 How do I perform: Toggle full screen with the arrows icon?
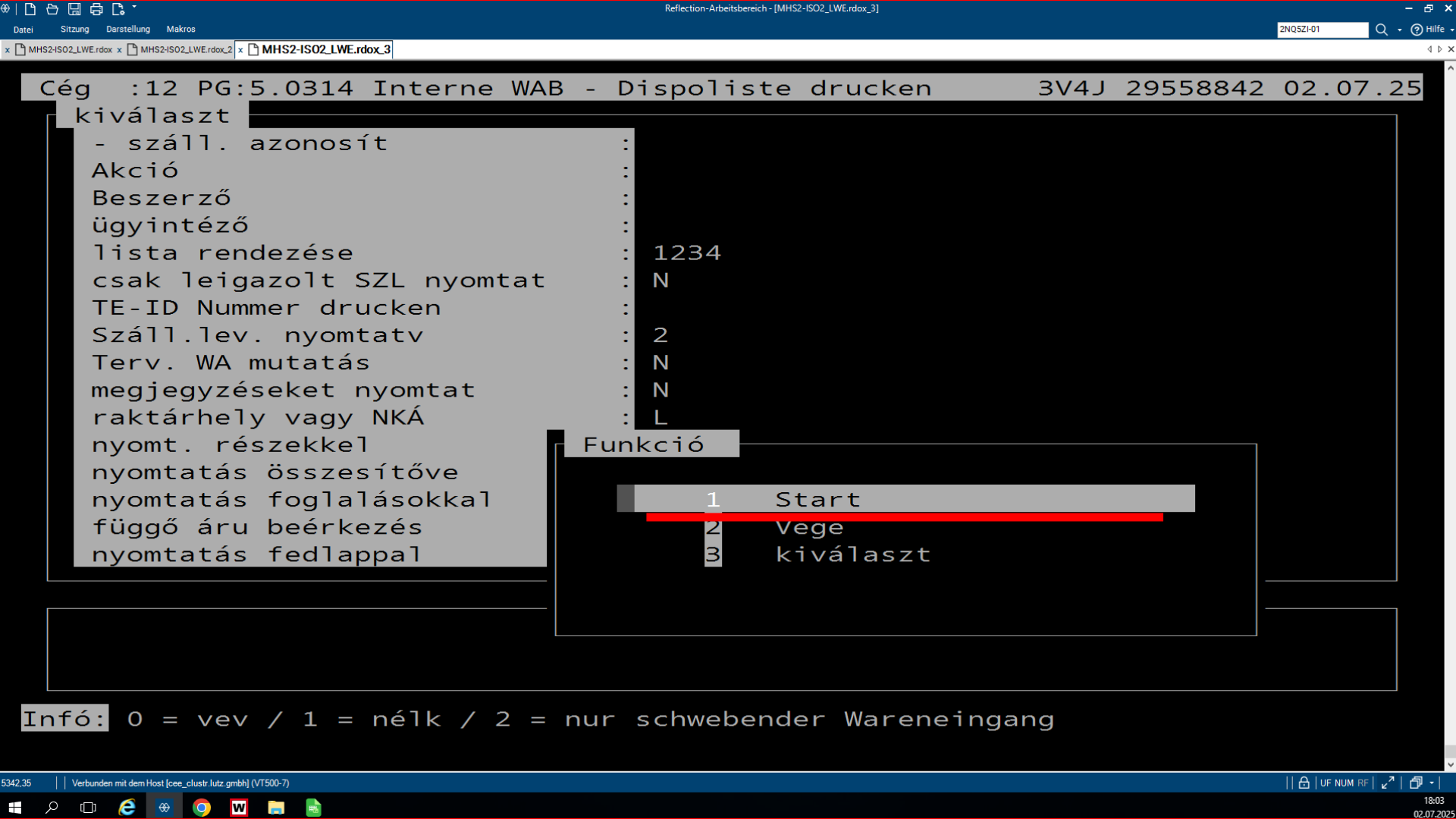(x=1388, y=783)
